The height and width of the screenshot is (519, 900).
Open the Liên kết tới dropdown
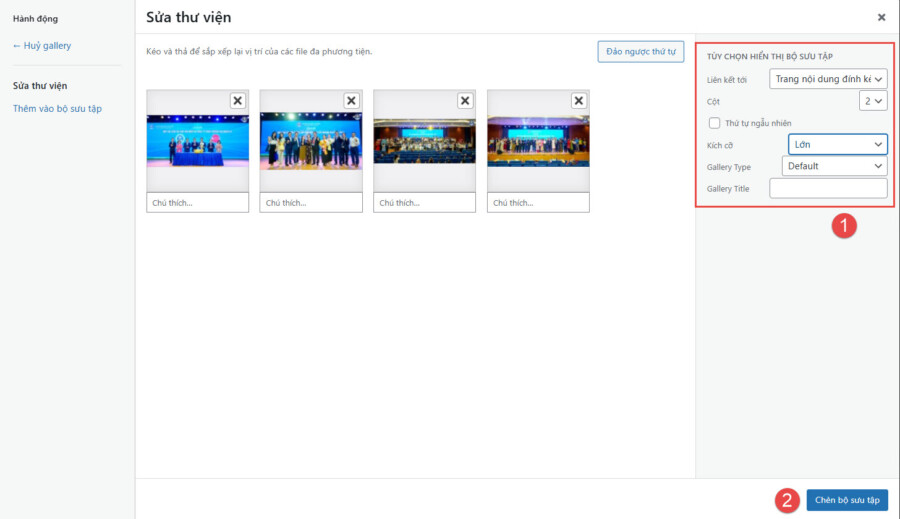pyautogui.click(x=828, y=79)
